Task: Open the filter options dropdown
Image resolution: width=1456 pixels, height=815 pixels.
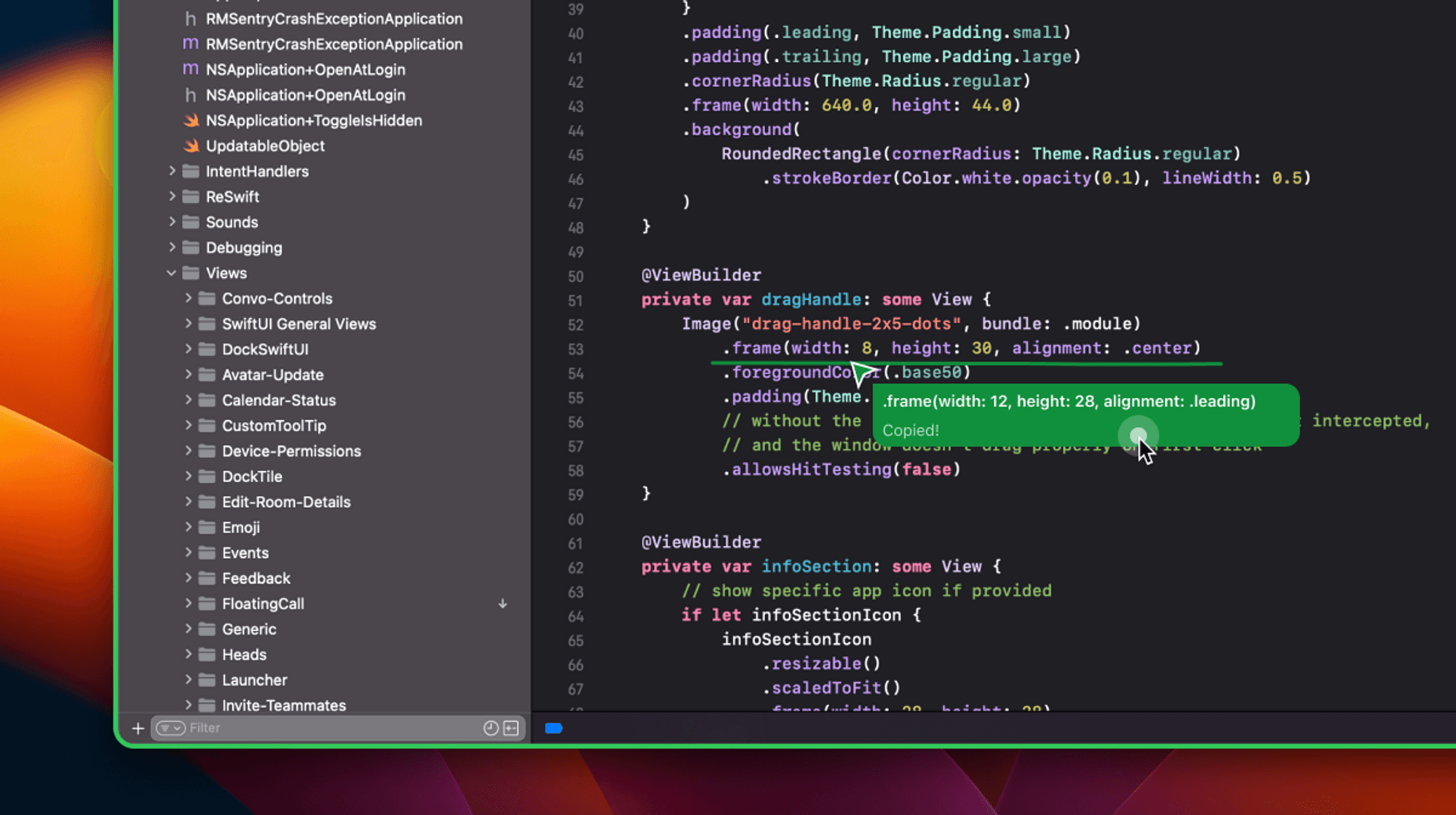Action: tap(170, 728)
